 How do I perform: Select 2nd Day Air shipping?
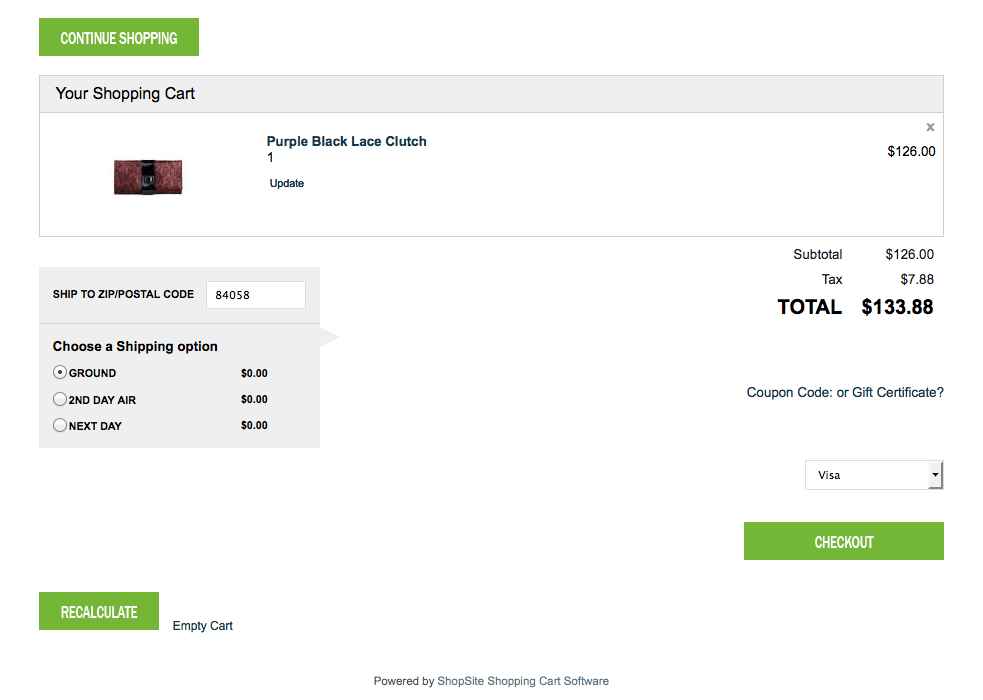tap(60, 400)
